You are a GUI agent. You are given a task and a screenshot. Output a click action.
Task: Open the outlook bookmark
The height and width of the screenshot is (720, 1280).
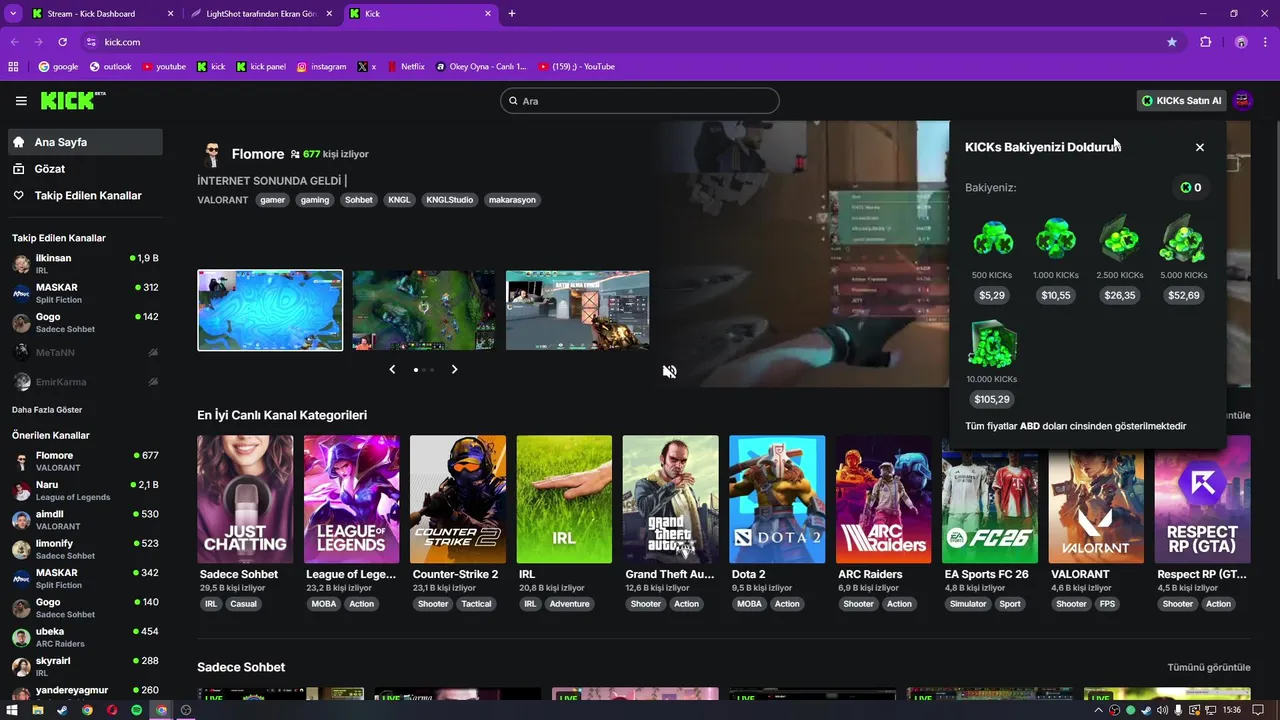(x=111, y=67)
